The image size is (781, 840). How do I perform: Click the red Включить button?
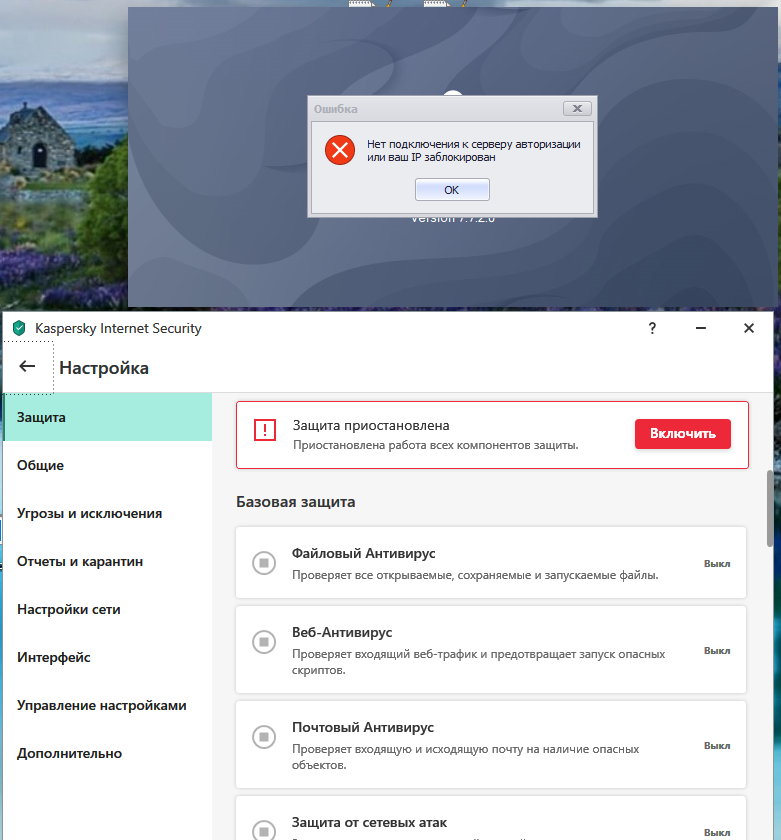click(x=682, y=434)
